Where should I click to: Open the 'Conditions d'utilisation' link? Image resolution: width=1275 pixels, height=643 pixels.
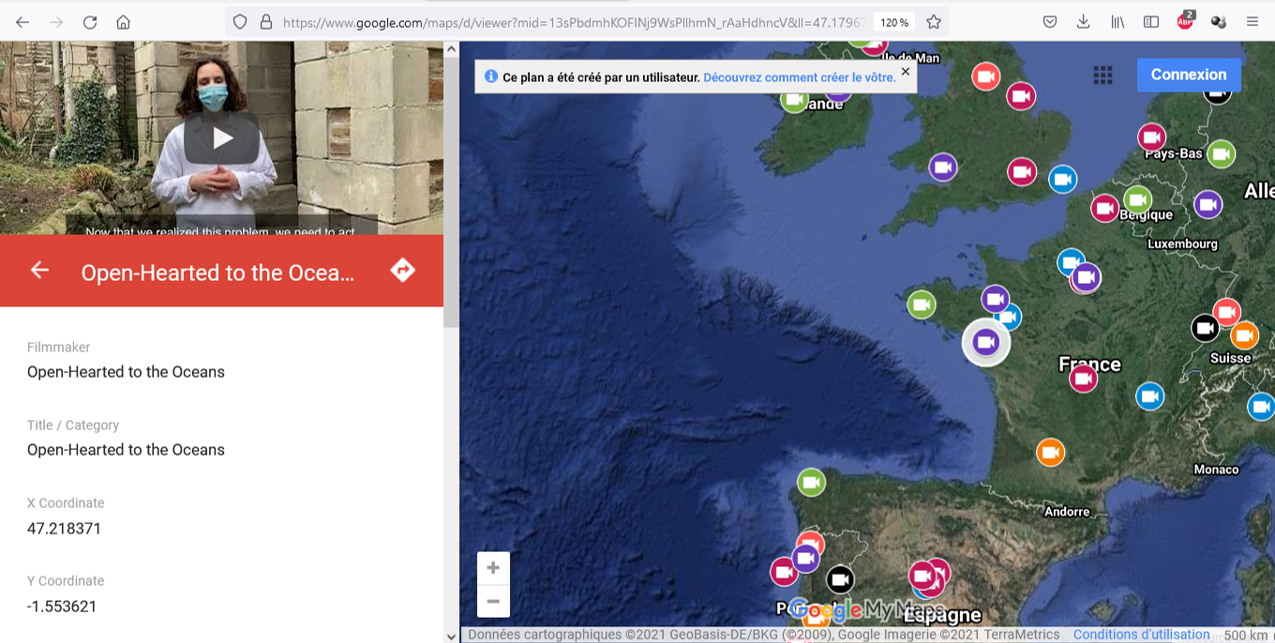pos(1141,635)
